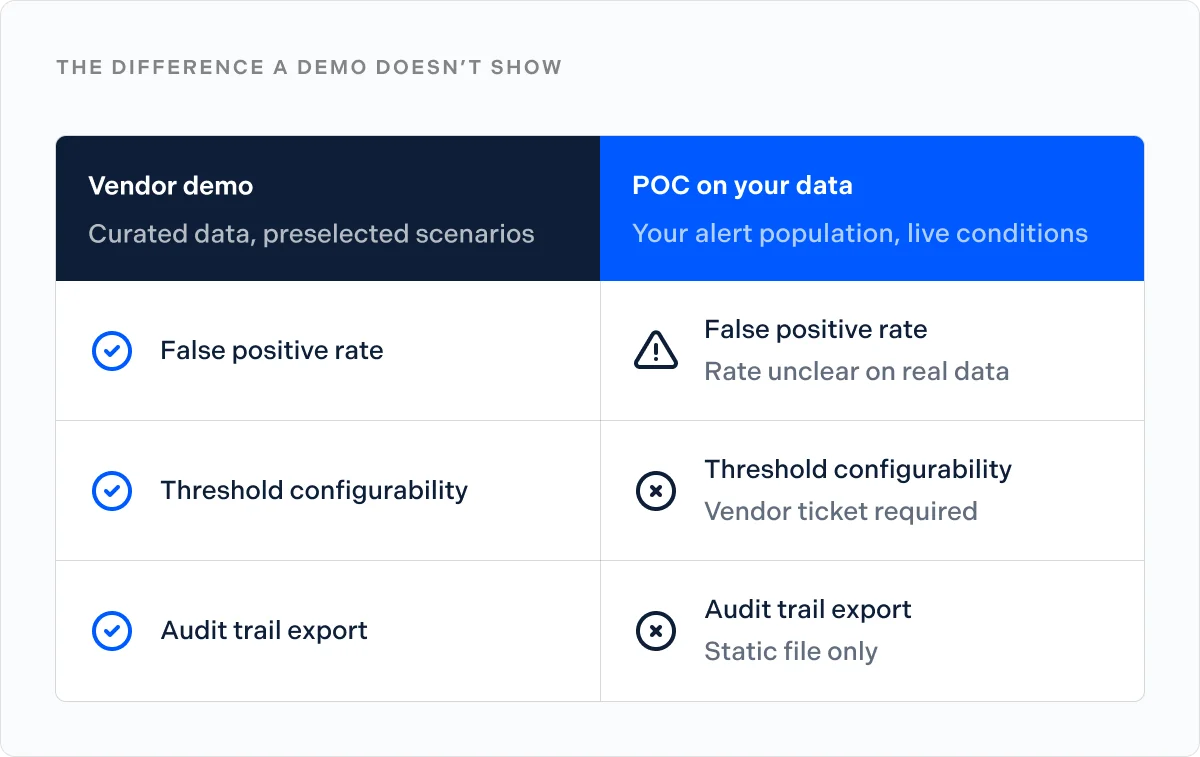Viewport: 1200px width, 757px height.
Task: Click the X circle icon beside Threshold configurability
Action: click(x=656, y=491)
